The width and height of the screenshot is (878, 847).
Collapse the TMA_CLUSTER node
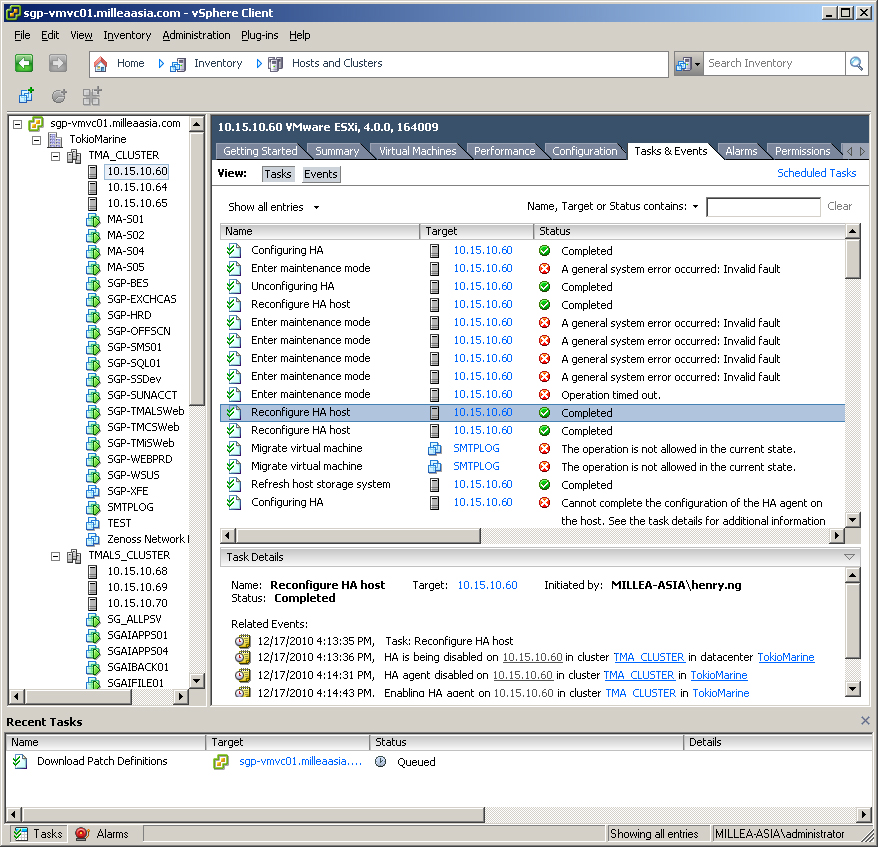[55, 156]
